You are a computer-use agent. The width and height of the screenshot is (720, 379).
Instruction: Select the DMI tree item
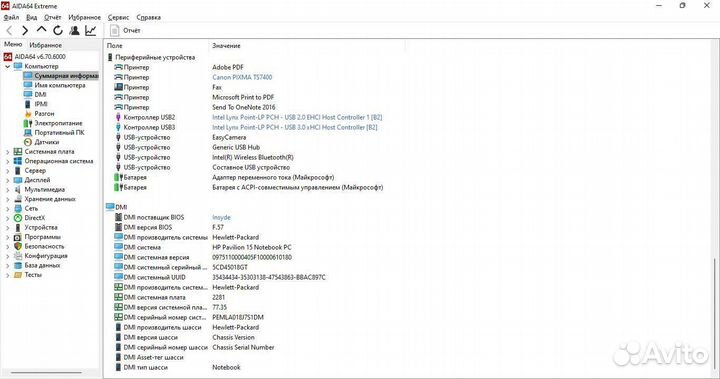pyautogui.click(x=35, y=95)
